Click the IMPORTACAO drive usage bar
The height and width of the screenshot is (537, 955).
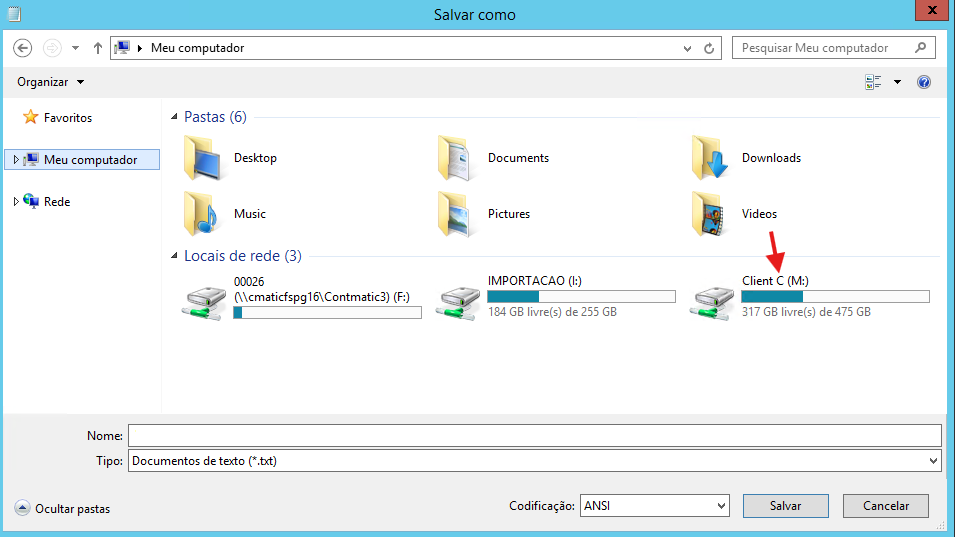point(582,297)
